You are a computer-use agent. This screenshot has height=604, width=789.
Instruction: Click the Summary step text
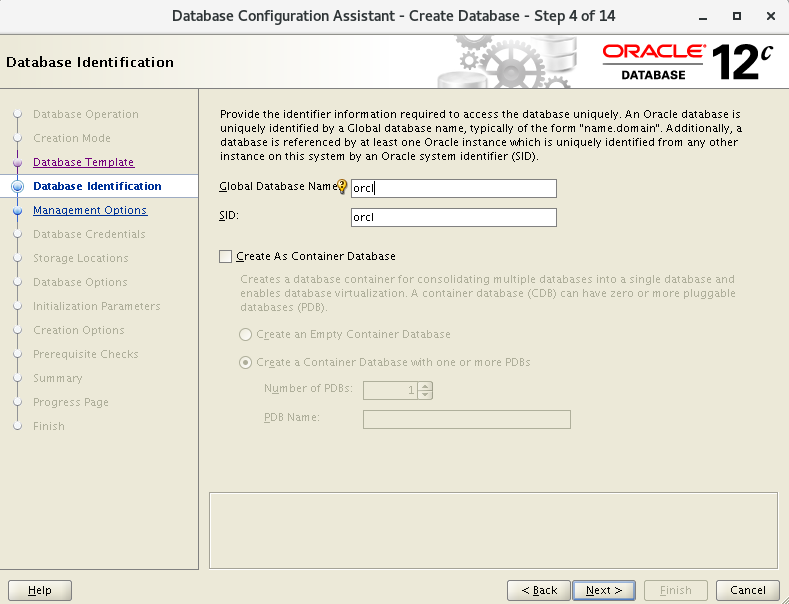coord(57,378)
